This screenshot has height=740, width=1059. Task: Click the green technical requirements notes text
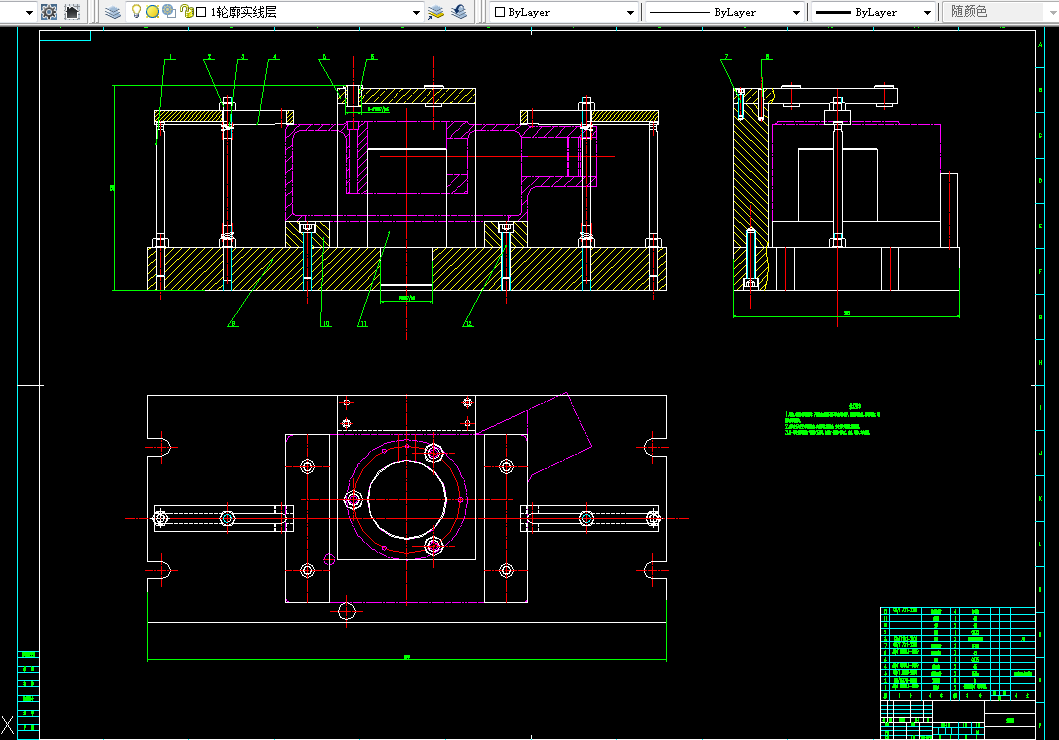point(832,420)
